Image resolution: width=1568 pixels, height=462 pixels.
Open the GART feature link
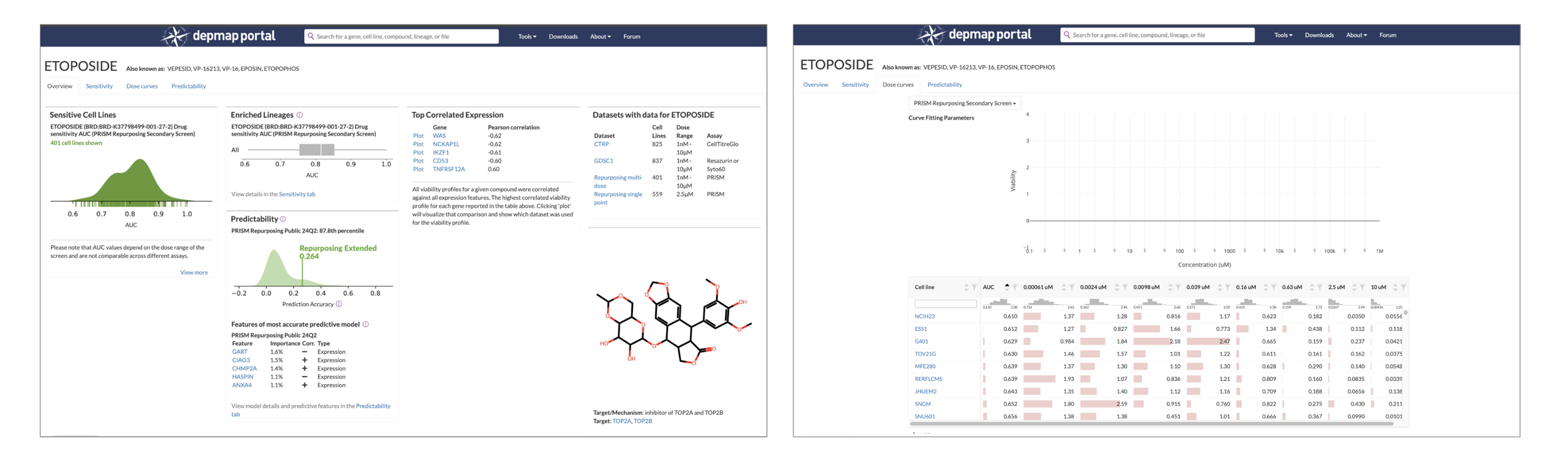240,352
